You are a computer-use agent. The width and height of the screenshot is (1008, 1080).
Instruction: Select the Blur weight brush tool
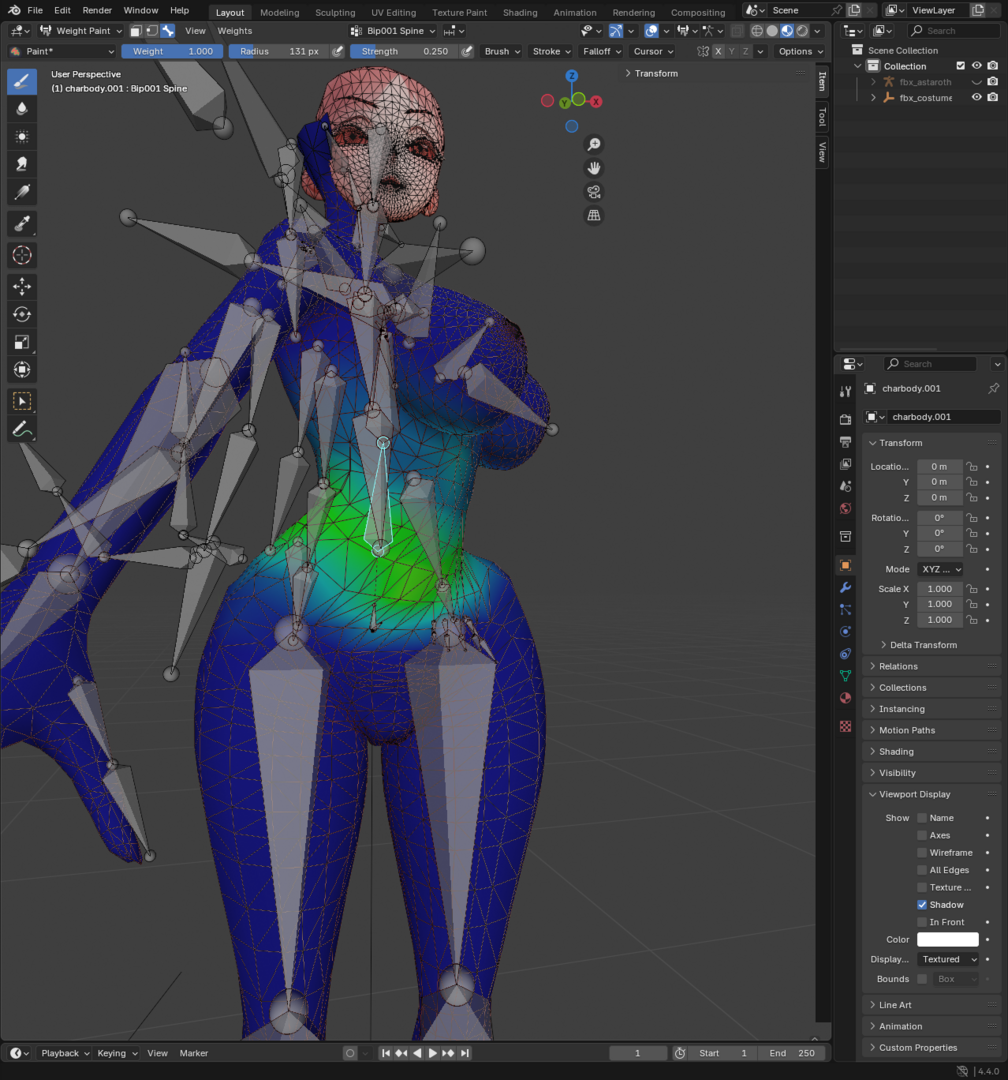pos(22,109)
